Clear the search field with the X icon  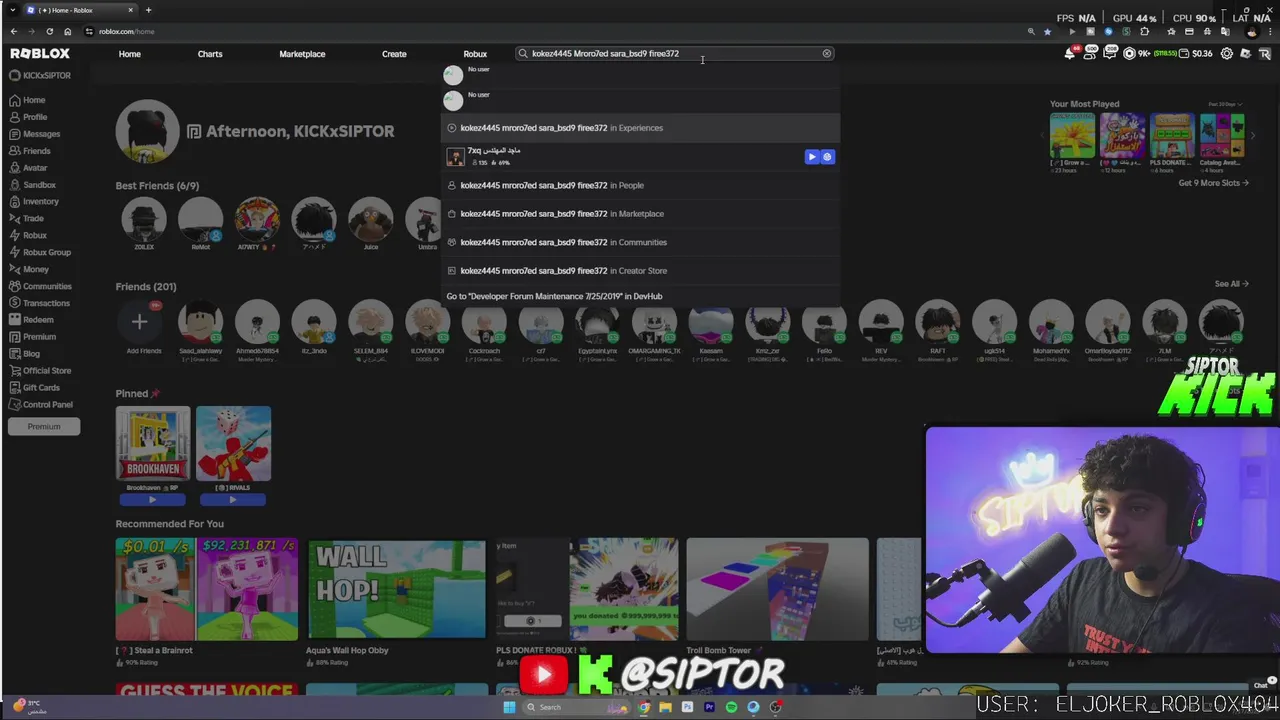pyautogui.click(x=827, y=53)
